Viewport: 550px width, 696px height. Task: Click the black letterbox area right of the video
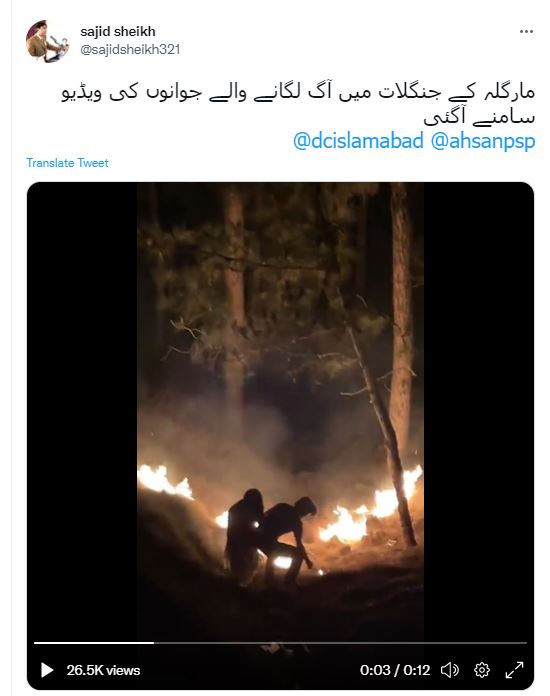click(x=479, y=411)
